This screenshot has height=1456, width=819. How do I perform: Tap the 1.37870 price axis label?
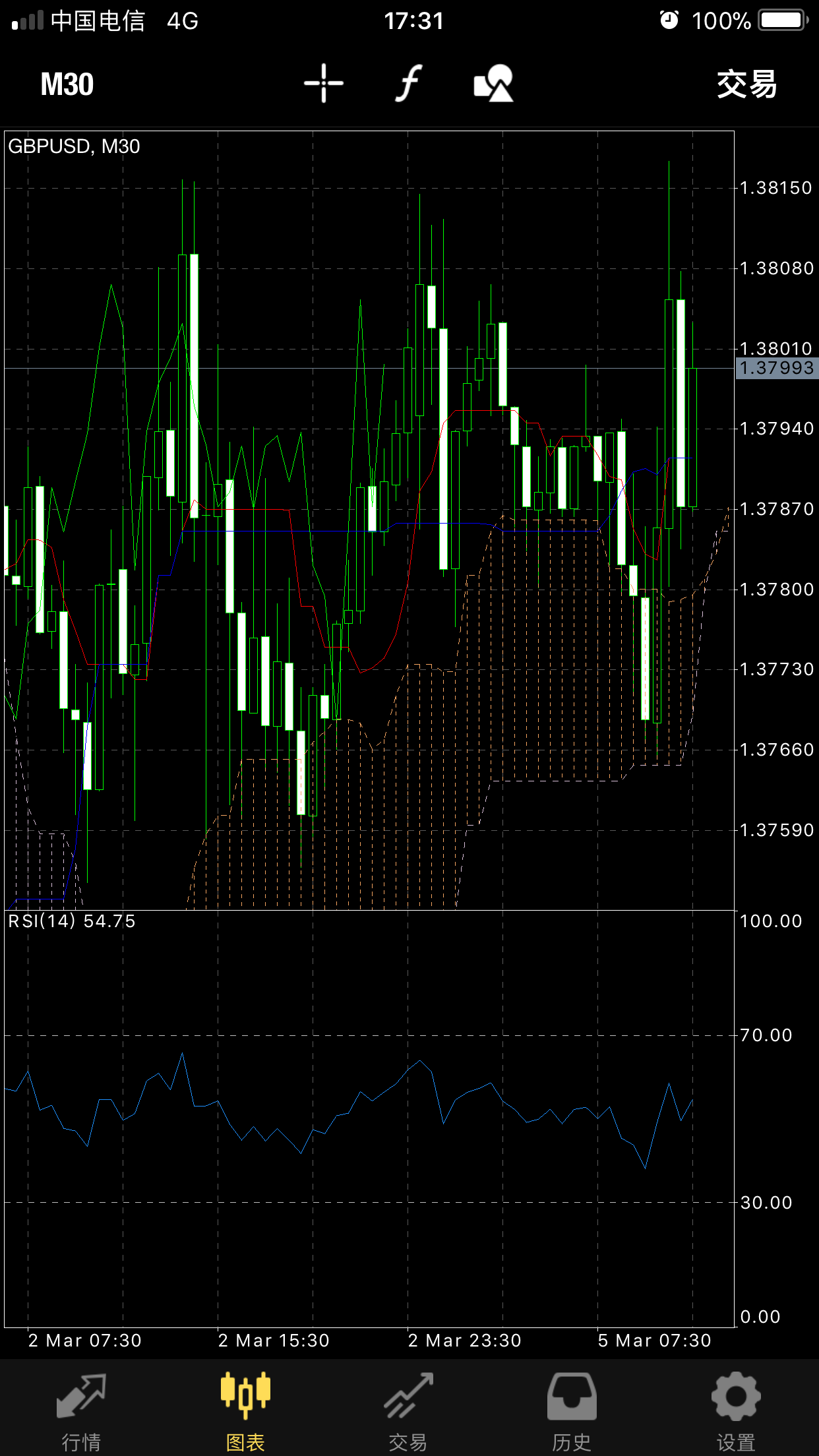777,509
